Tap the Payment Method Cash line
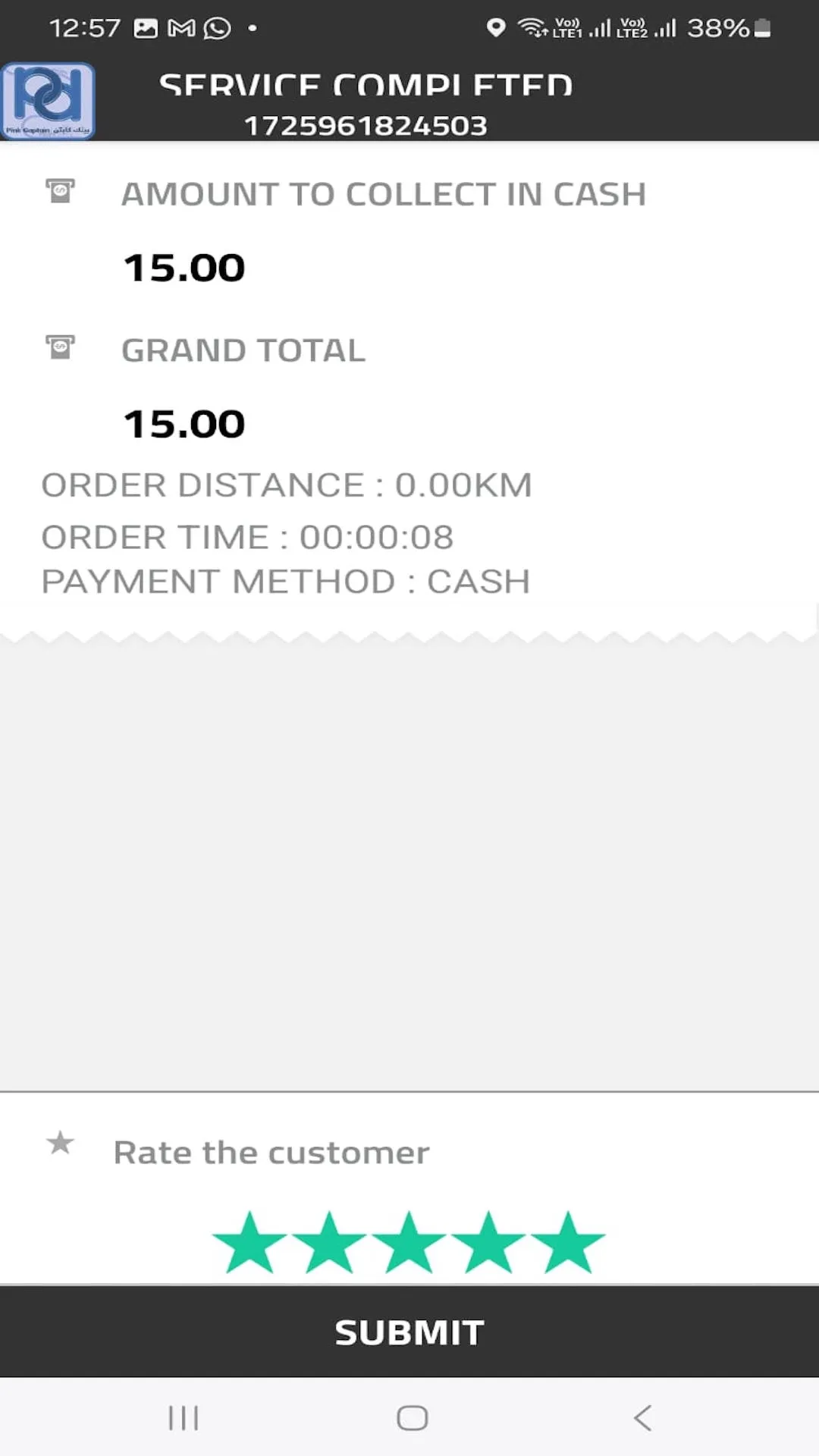This screenshot has width=819, height=1456. click(286, 582)
